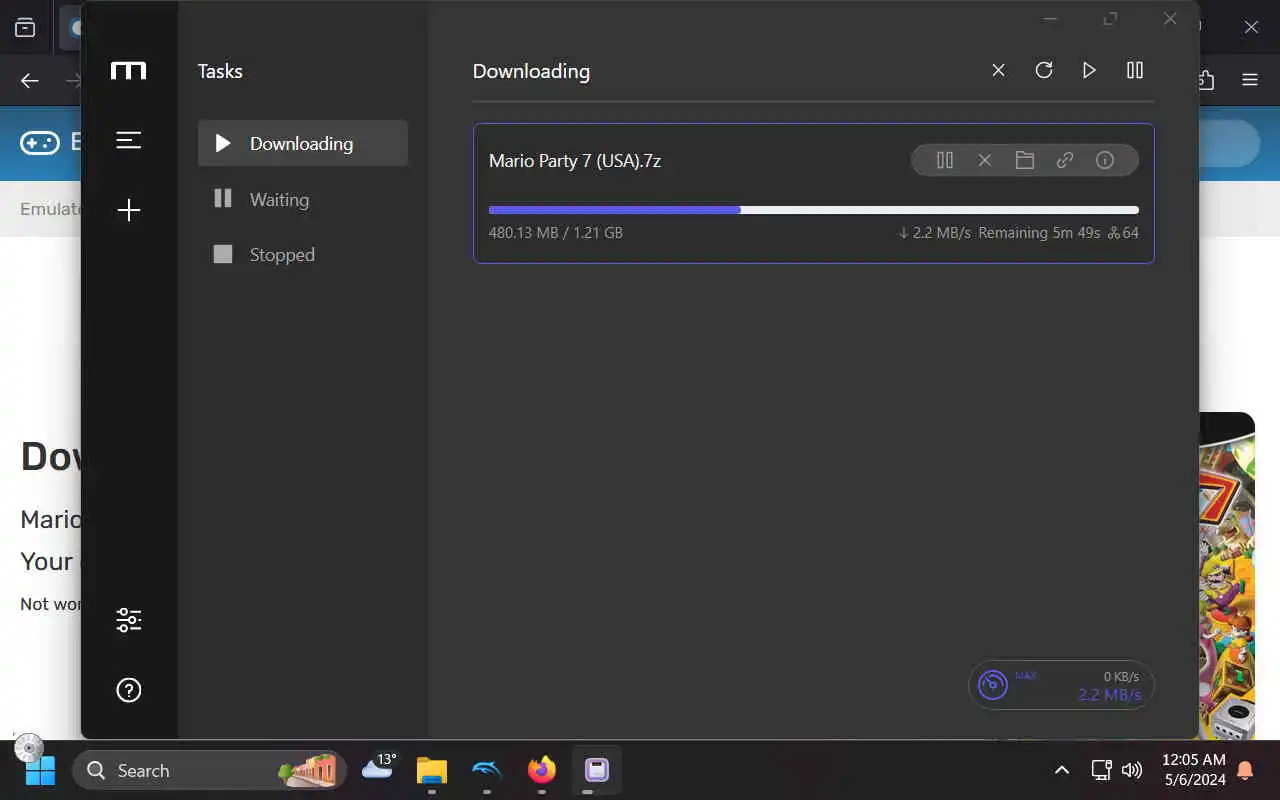
Task: Click the Remaining 5m 49s text
Action: point(1039,233)
